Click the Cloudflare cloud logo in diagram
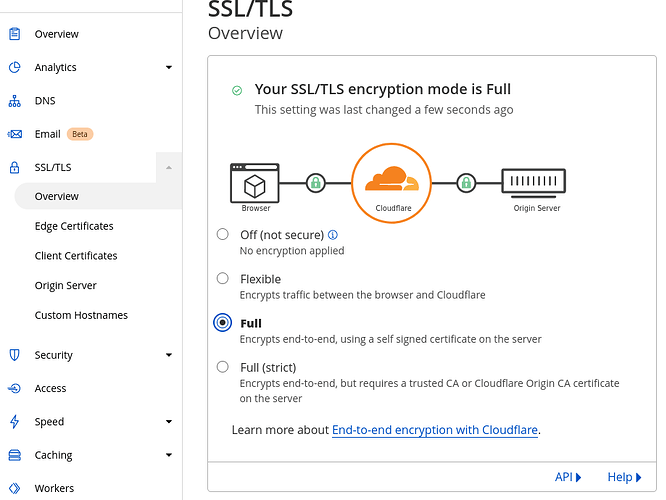 pos(392,178)
